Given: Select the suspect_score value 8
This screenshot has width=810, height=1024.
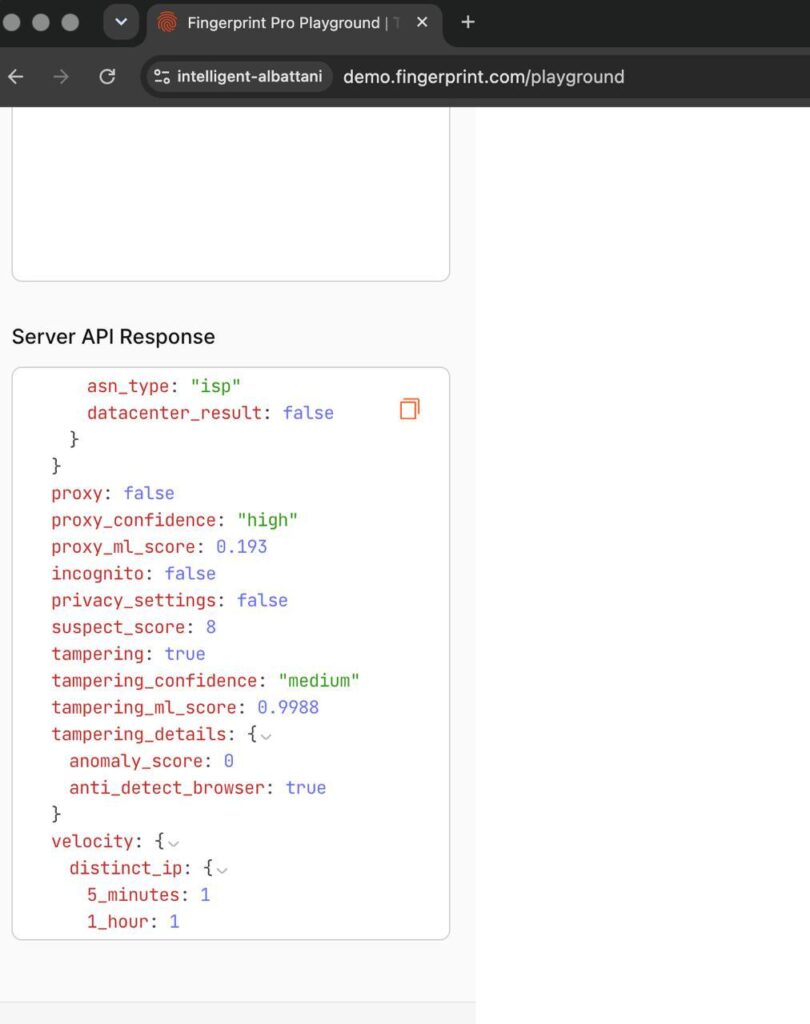Looking at the screenshot, I should coord(211,627).
